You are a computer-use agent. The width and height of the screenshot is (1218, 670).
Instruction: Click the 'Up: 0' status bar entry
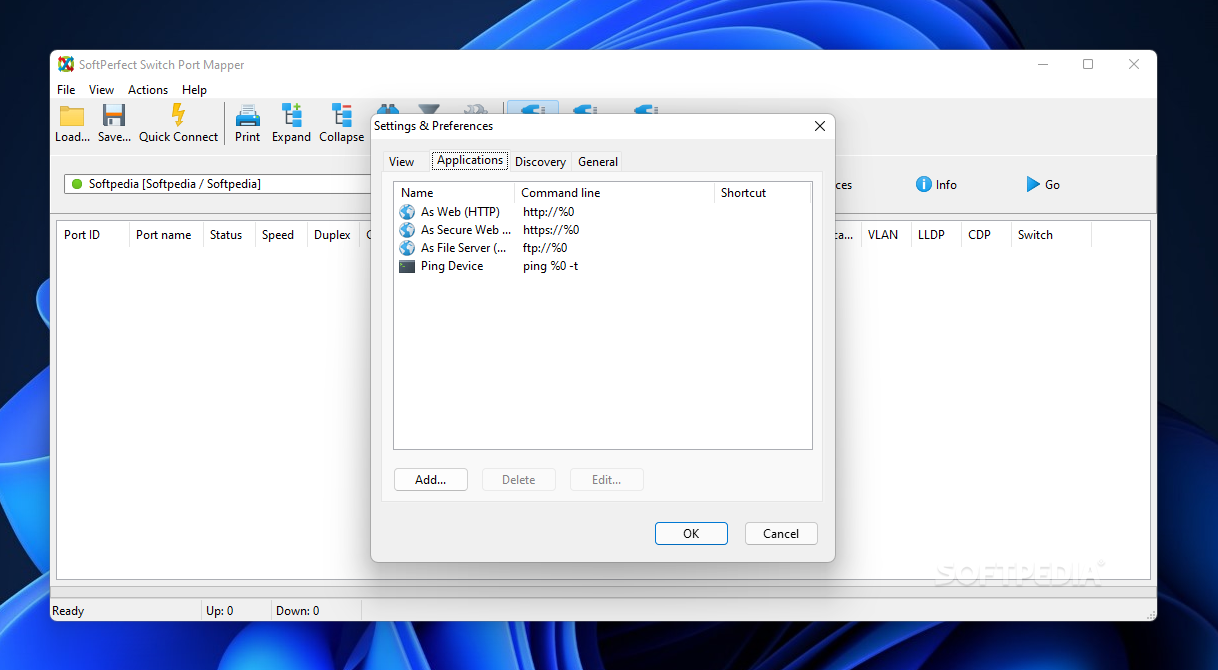[220, 611]
